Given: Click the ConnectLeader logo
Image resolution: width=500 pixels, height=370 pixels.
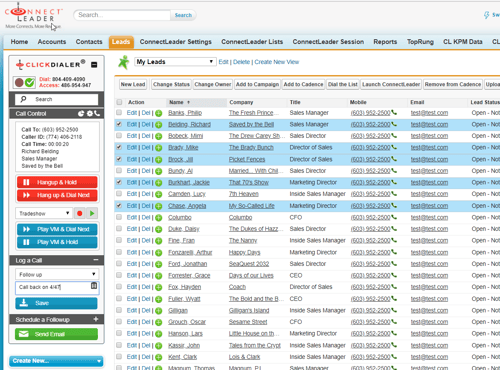Looking at the screenshot, I should (33, 16).
